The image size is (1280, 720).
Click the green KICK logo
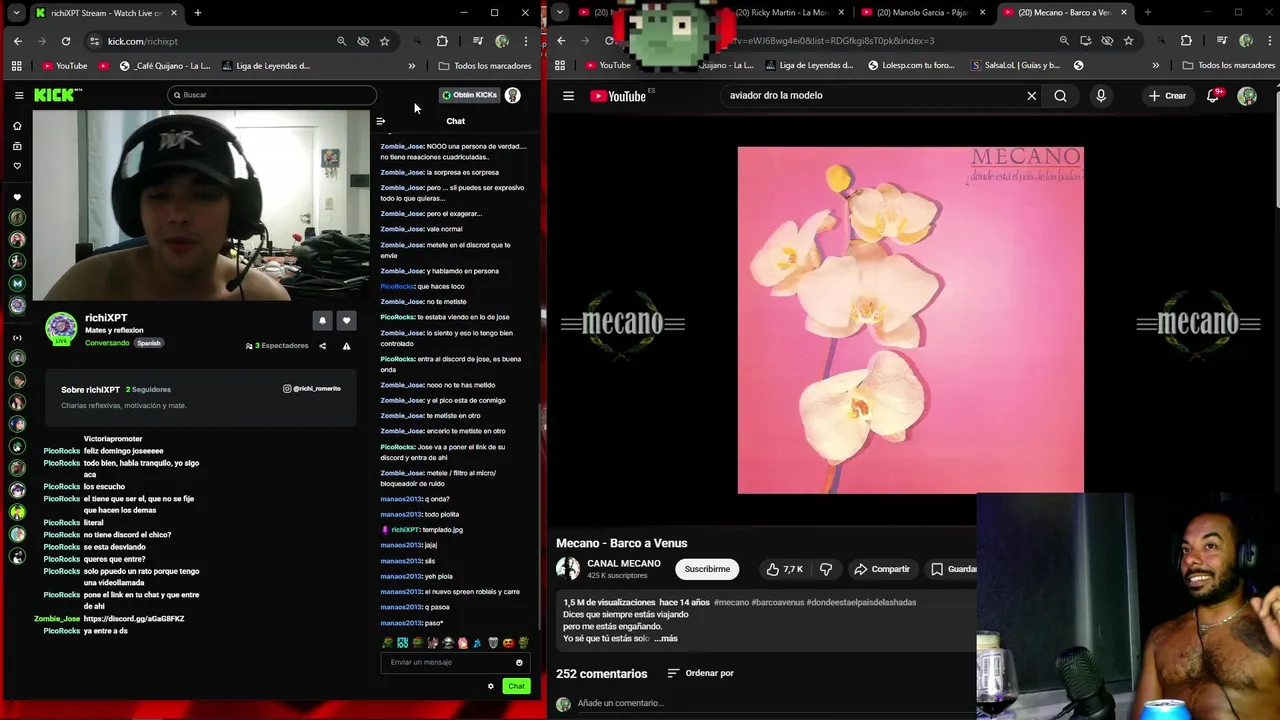[x=58, y=95]
